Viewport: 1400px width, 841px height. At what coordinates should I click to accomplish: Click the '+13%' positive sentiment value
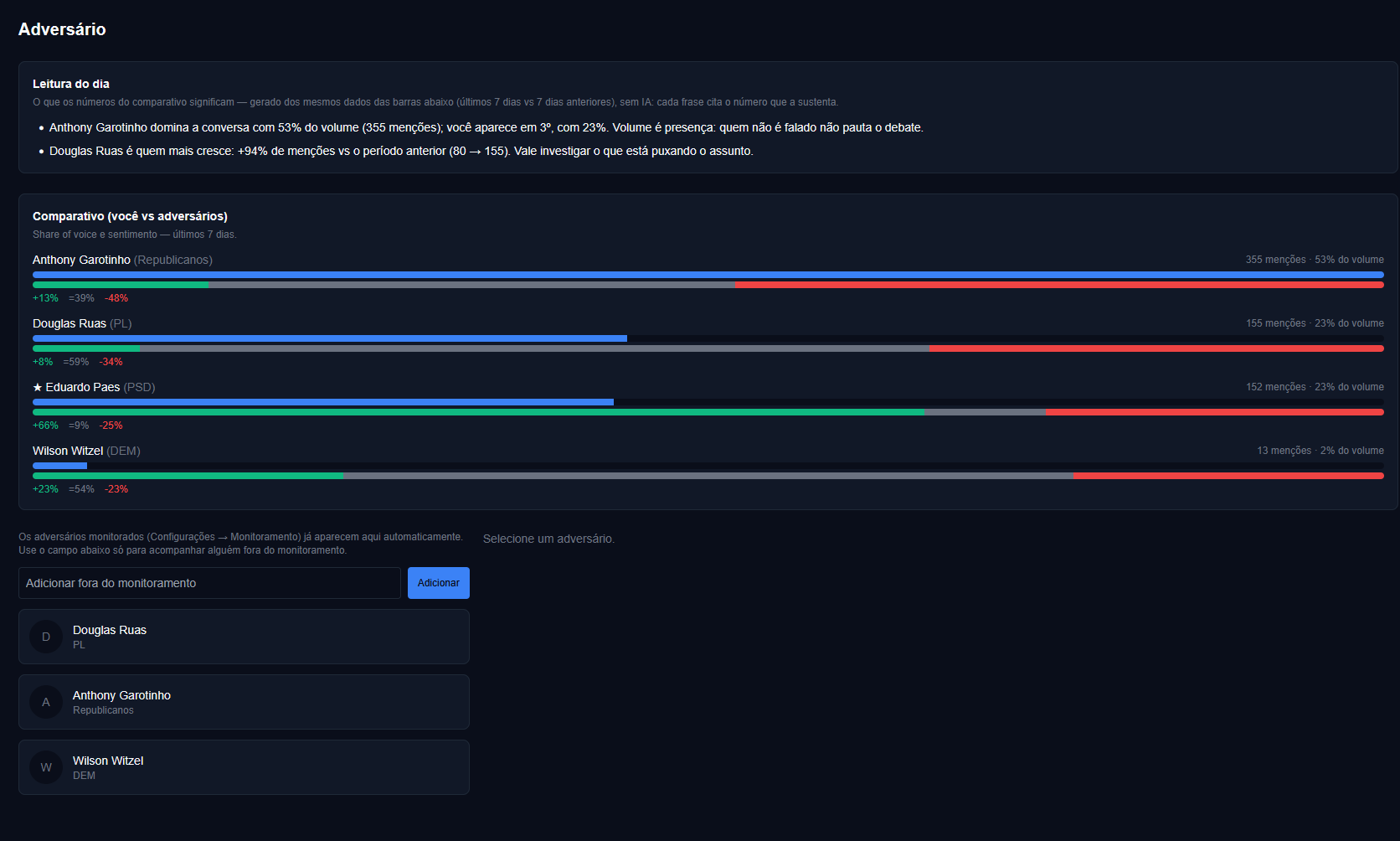(45, 298)
